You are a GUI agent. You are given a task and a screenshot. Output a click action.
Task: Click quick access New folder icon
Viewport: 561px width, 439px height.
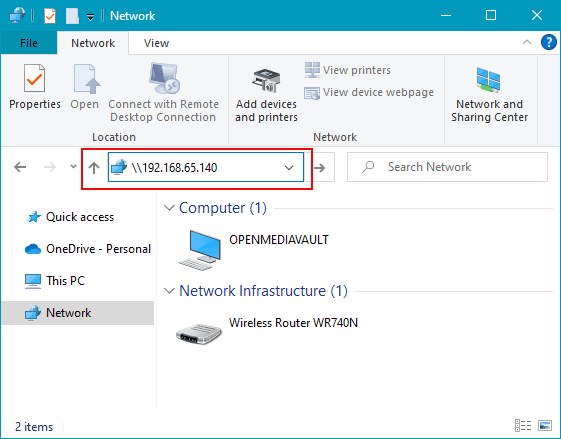[72, 16]
